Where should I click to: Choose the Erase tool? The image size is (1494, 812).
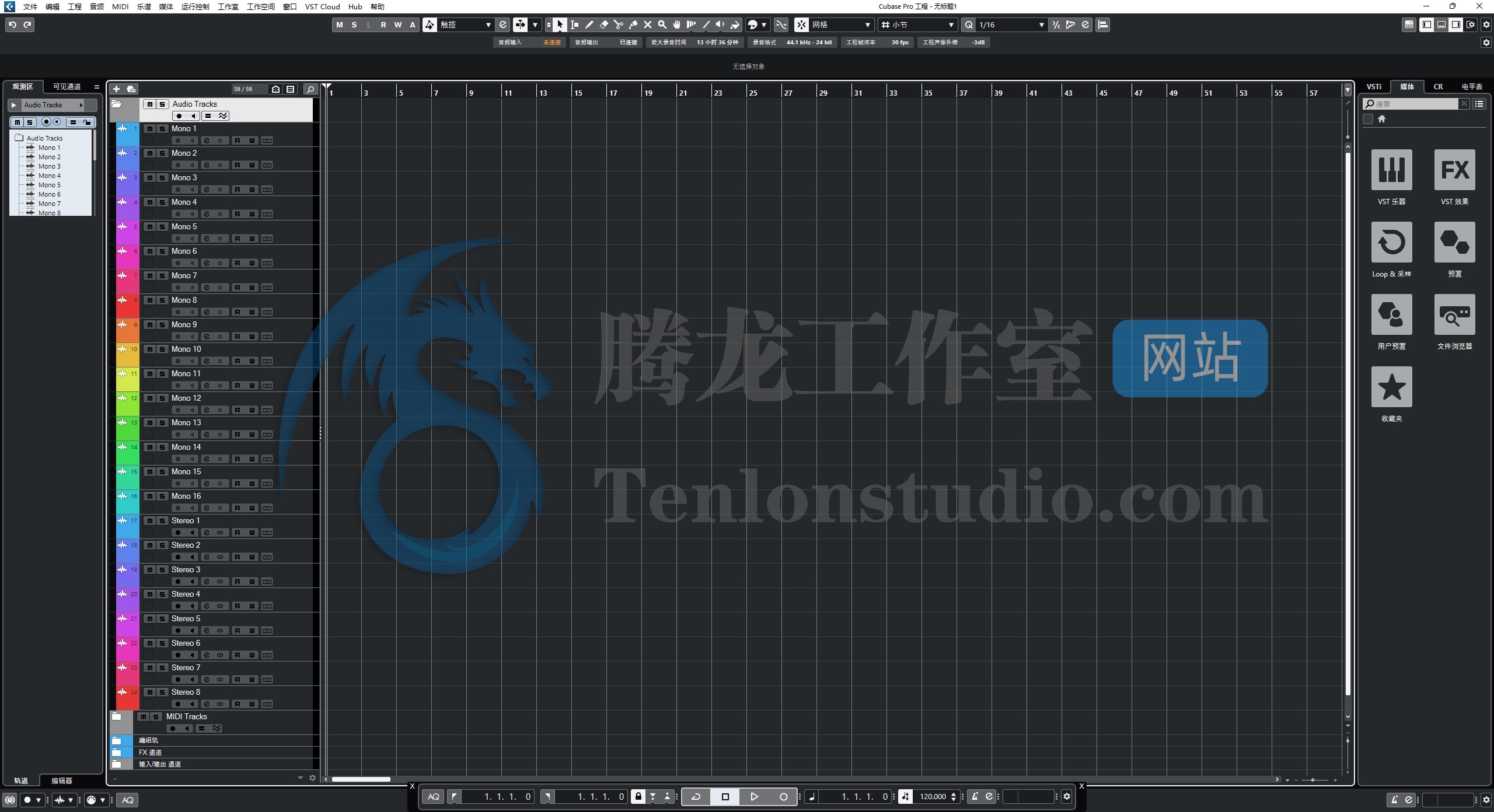(604, 24)
